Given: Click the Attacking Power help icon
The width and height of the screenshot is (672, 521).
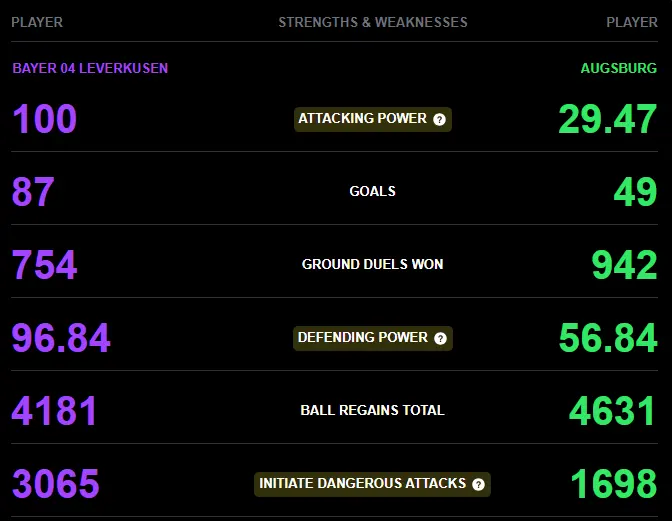Looking at the screenshot, I should click(x=439, y=120).
